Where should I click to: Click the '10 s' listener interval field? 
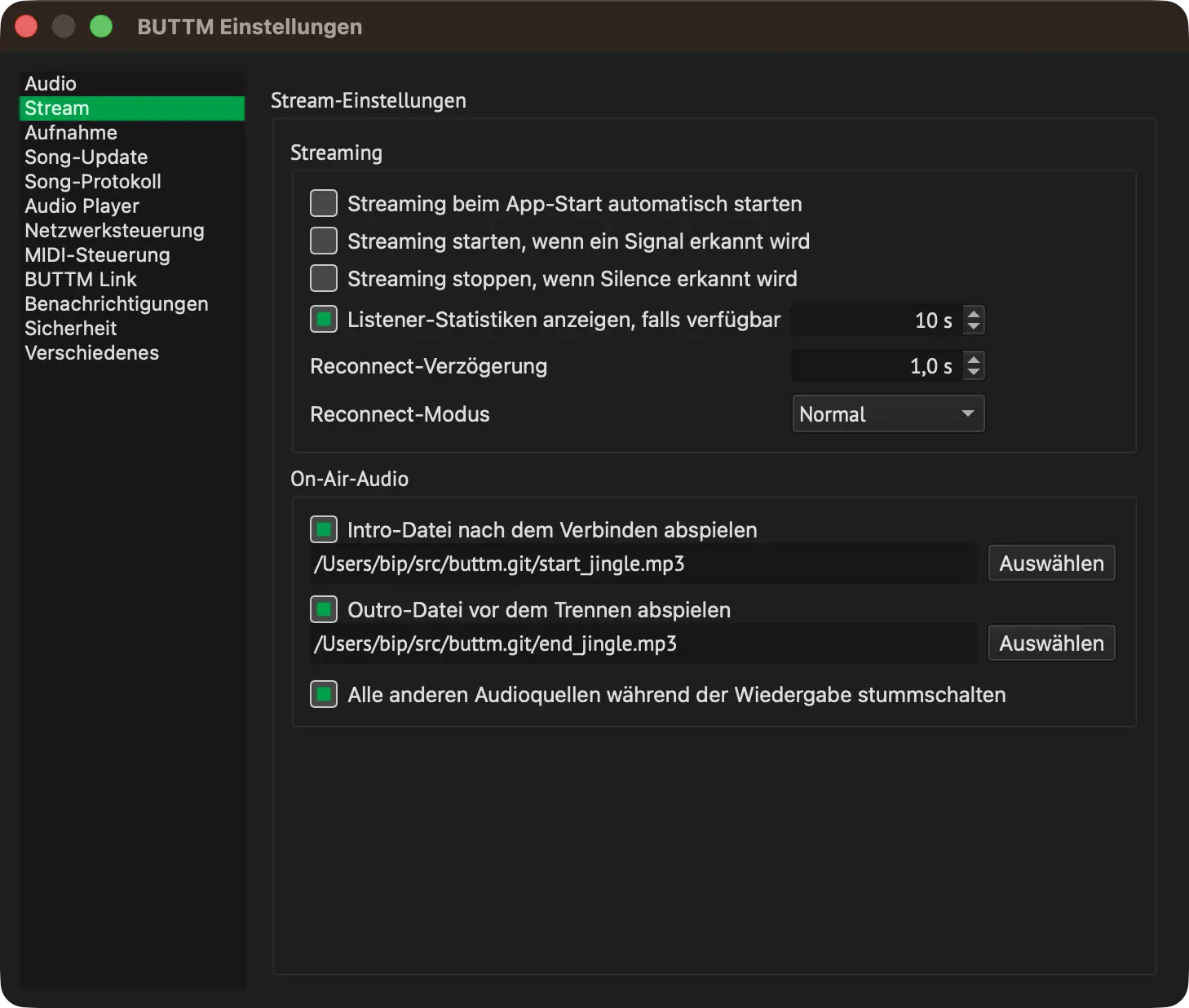click(x=877, y=320)
